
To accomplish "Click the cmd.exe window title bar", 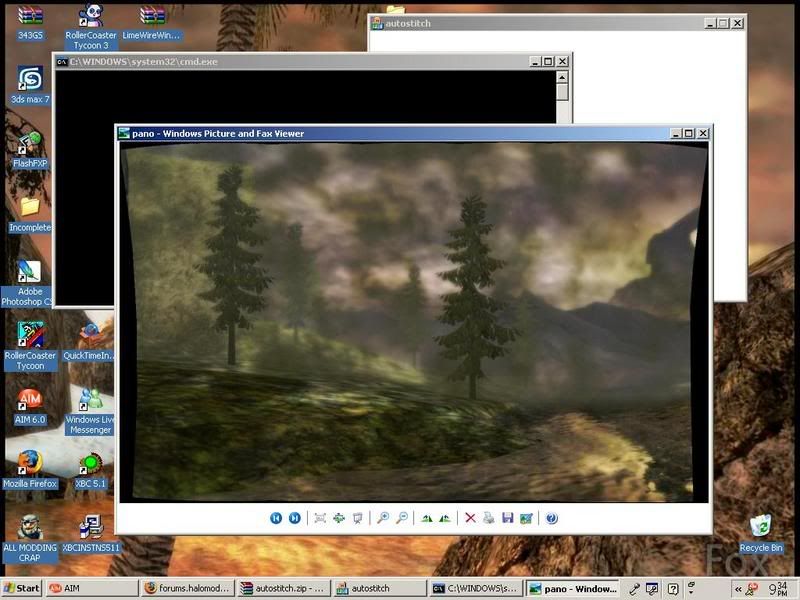I will click(291, 62).
